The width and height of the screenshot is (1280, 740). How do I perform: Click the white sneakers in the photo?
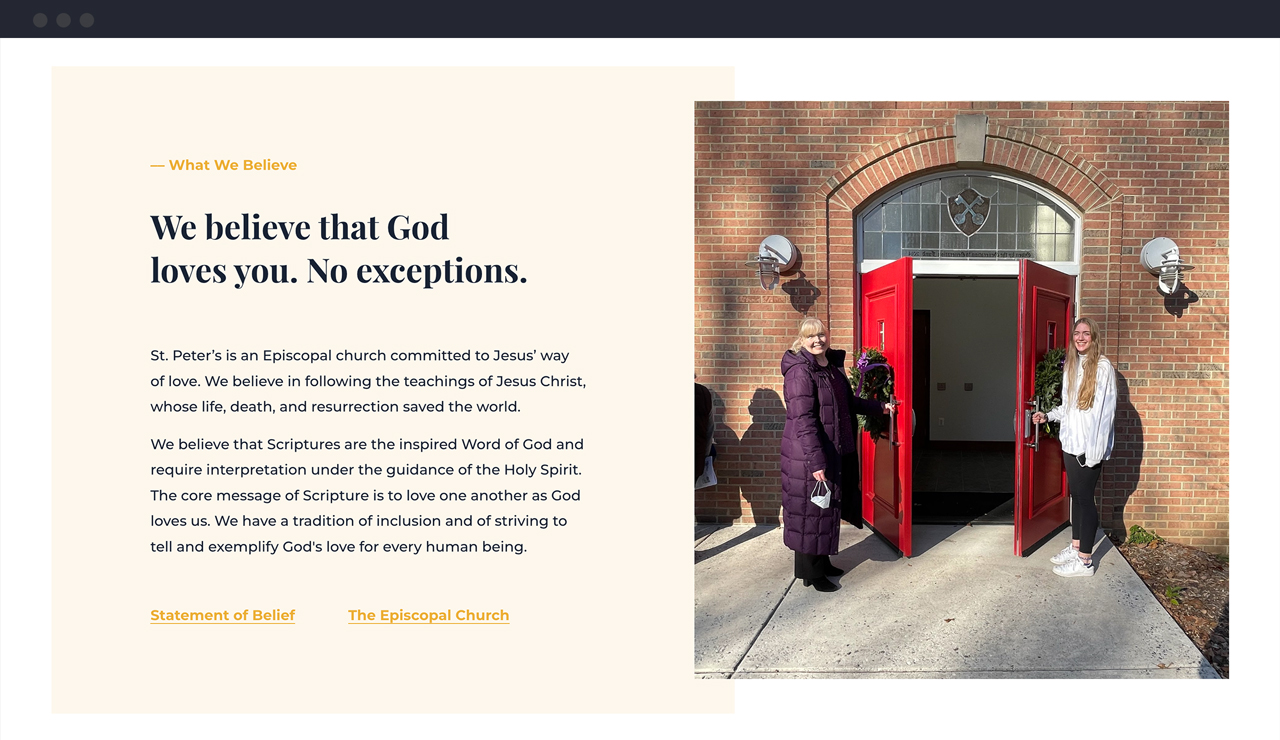1071,562
